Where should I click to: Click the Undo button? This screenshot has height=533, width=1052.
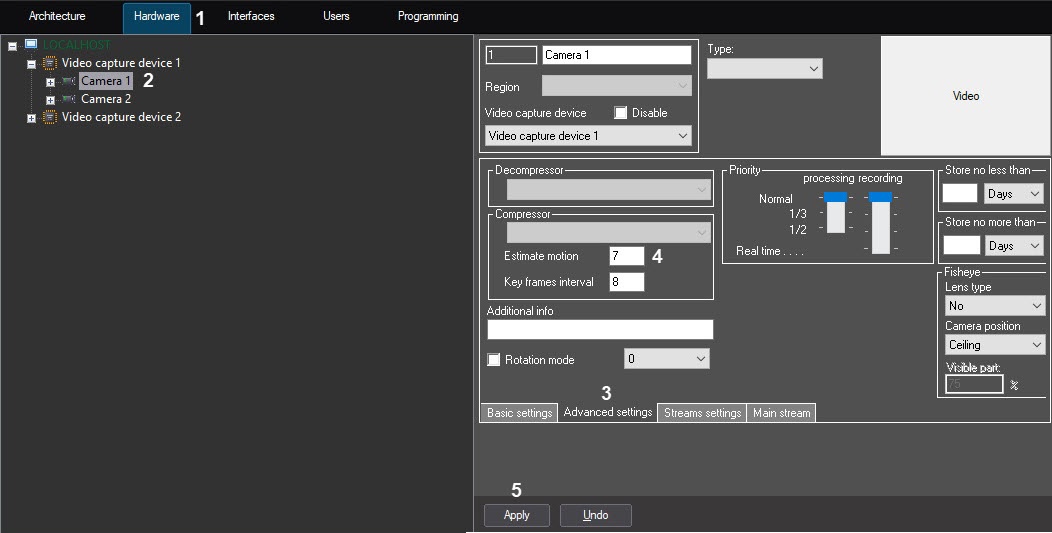click(x=595, y=515)
